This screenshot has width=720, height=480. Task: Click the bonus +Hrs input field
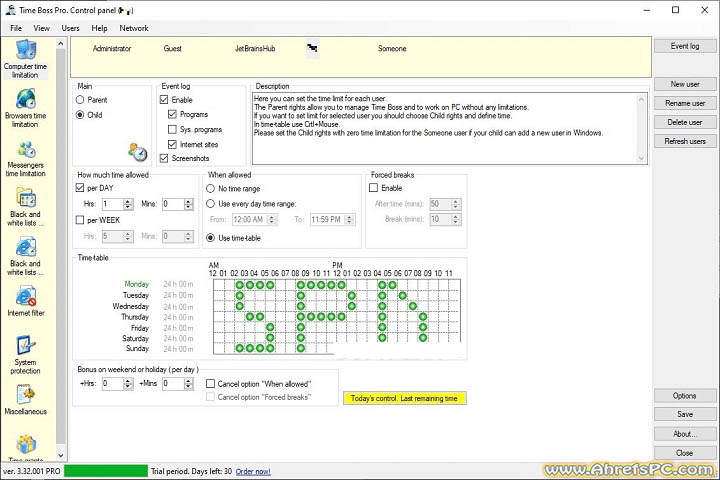[x=112, y=384]
